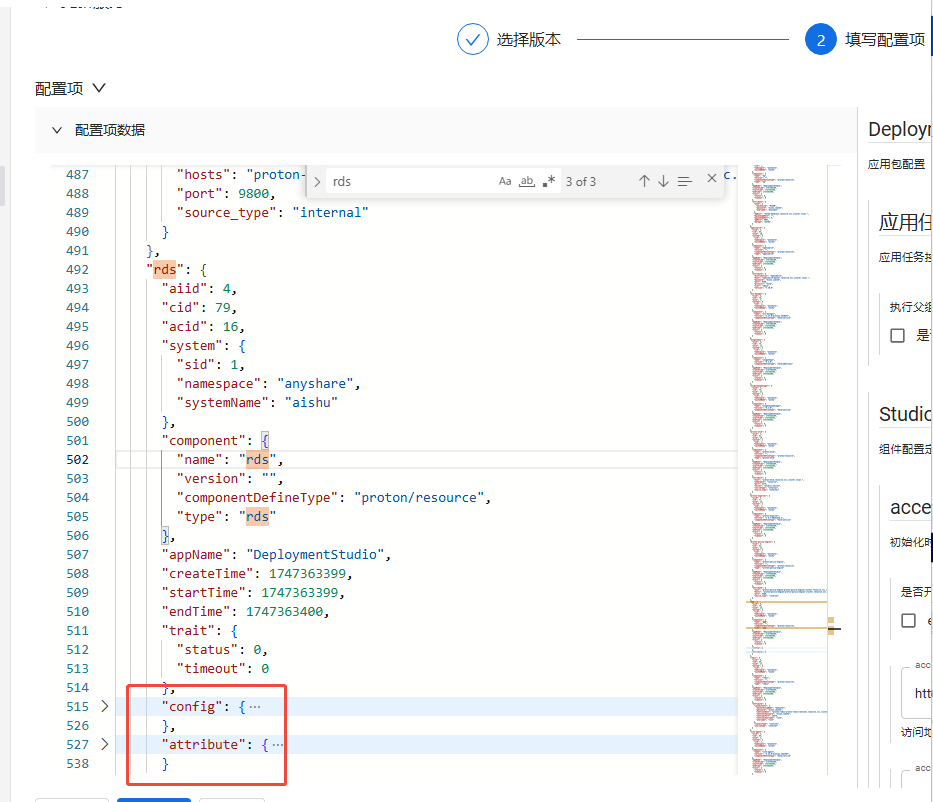Click the 选择版本 completed step icon
This screenshot has width=933, height=802.
coord(472,39)
